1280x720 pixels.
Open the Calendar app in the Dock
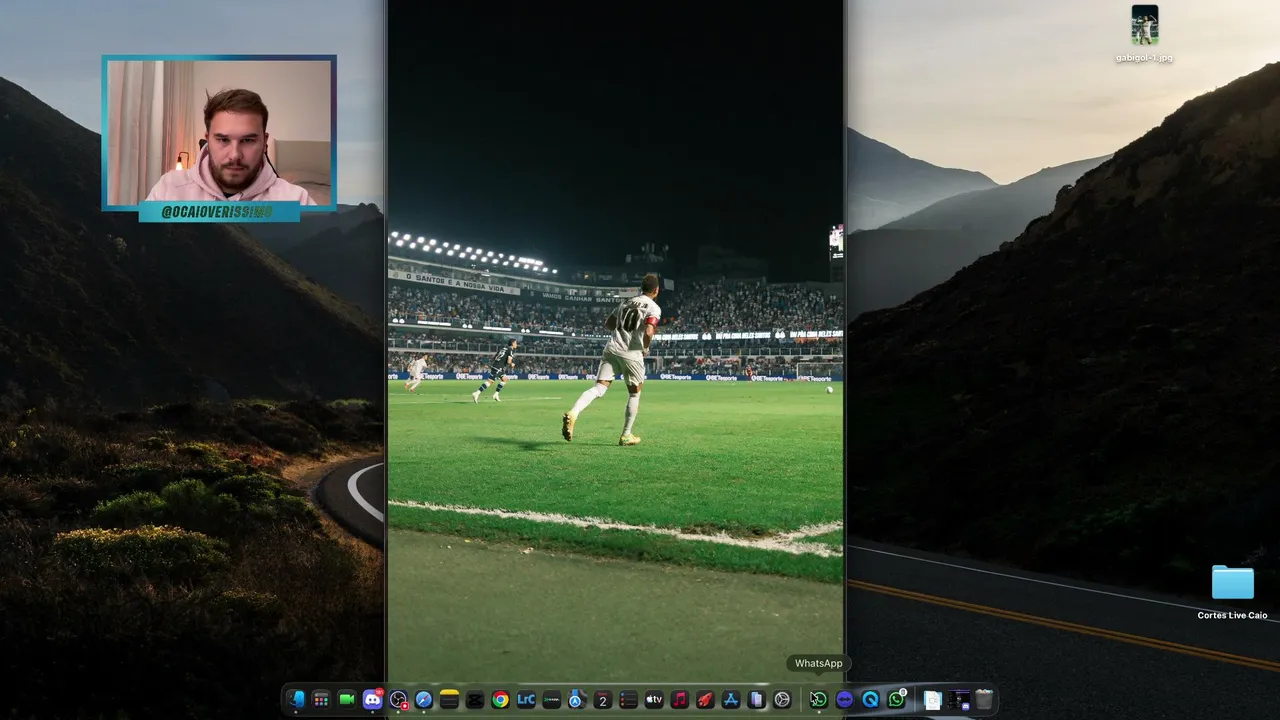pyautogui.click(x=603, y=700)
